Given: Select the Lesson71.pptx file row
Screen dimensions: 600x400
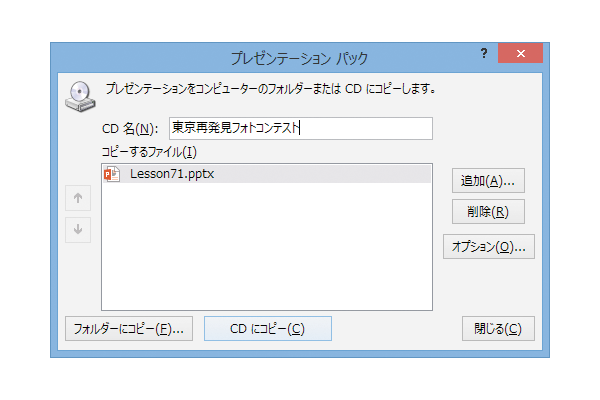Looking at the screenshot, I should pyautogui.click(x=267, y=174).
